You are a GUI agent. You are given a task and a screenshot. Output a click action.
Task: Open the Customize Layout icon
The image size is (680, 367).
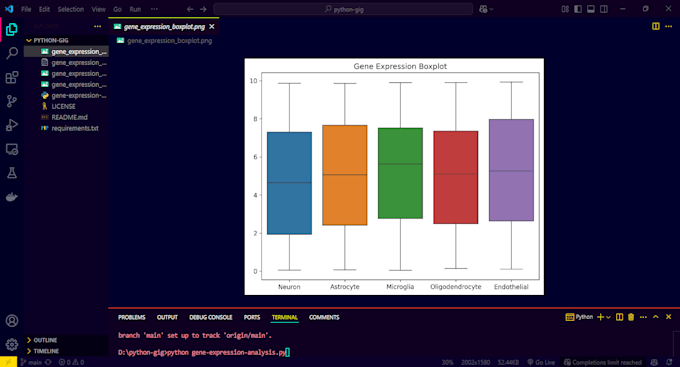click(x=565, y=9)
